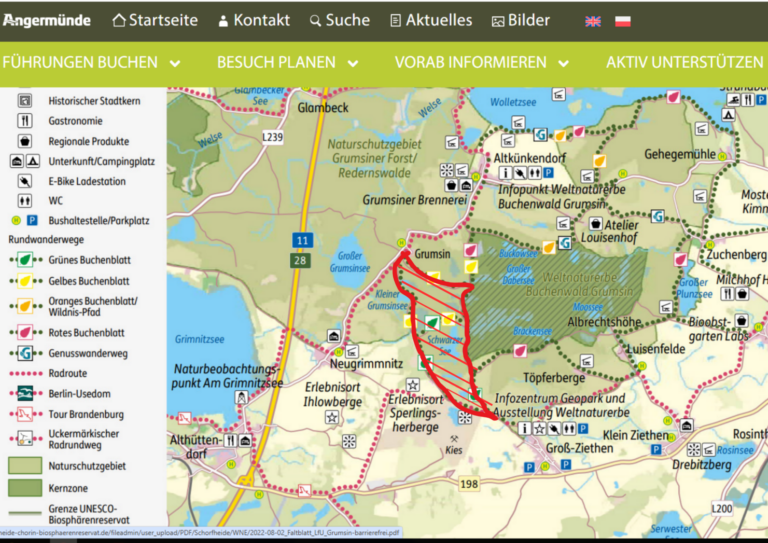768x543 pixels.
Task: Switch language with Polish flag
Action: [x=623, y=21]
